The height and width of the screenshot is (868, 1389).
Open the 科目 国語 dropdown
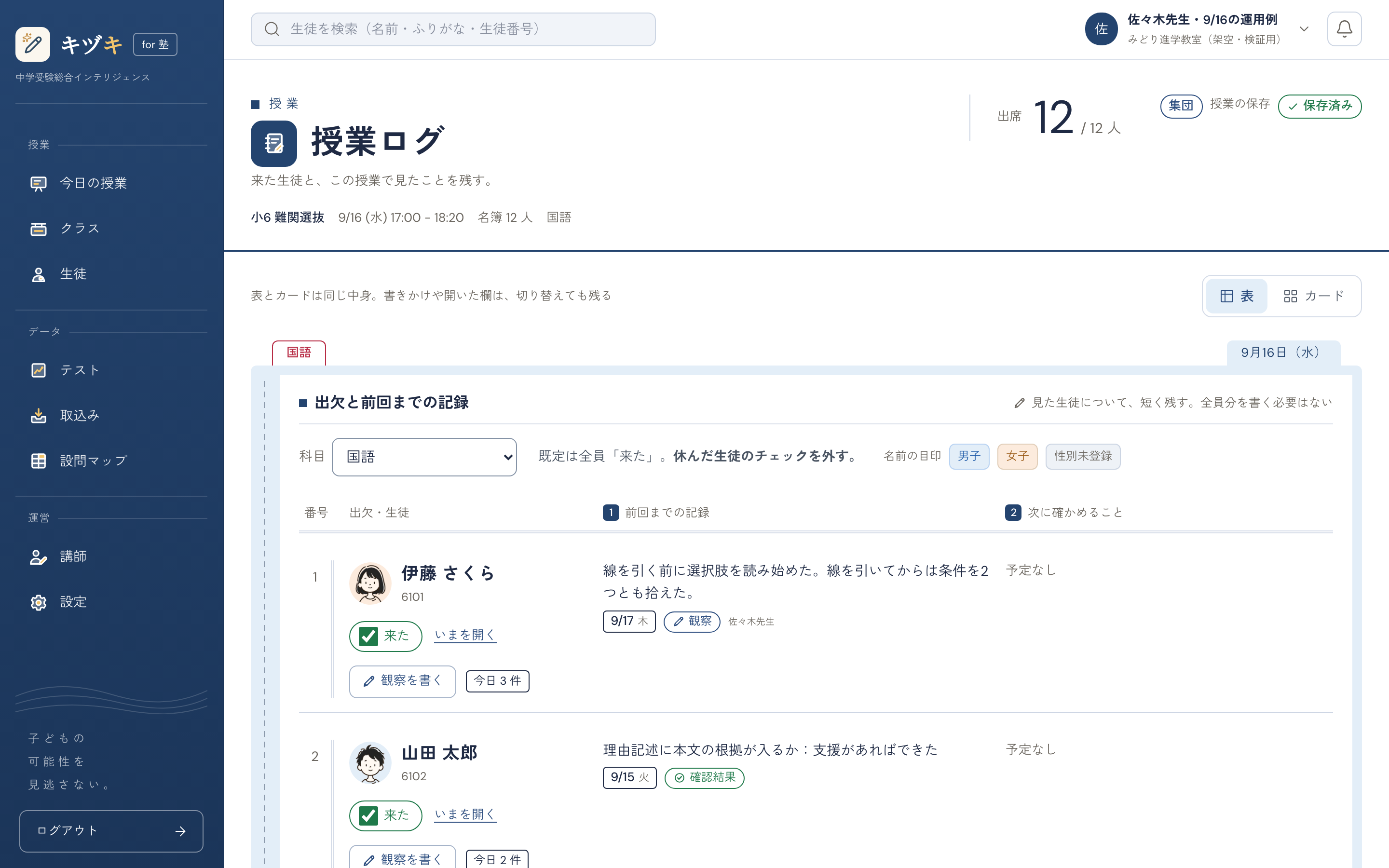click(x=424, y=457)
